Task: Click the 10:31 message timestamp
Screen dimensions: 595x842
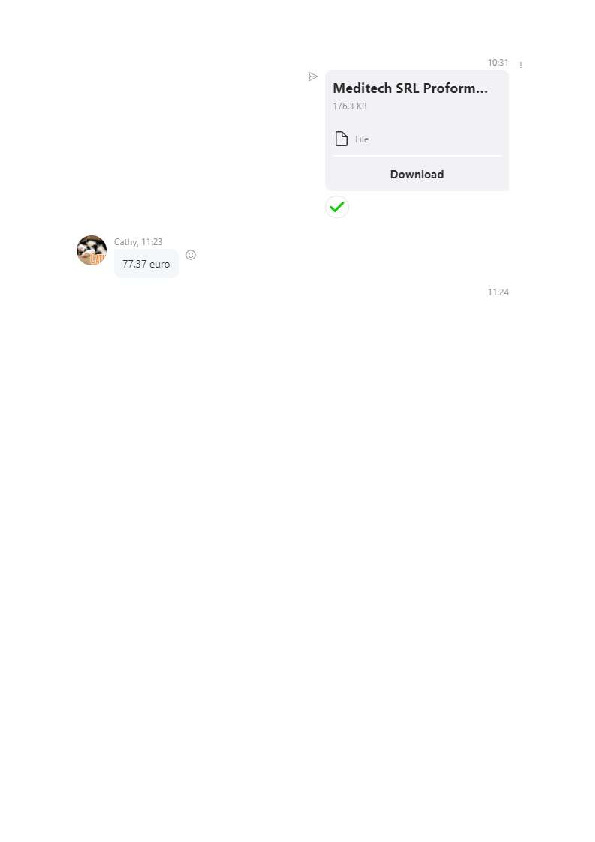Action: [497, 63]
